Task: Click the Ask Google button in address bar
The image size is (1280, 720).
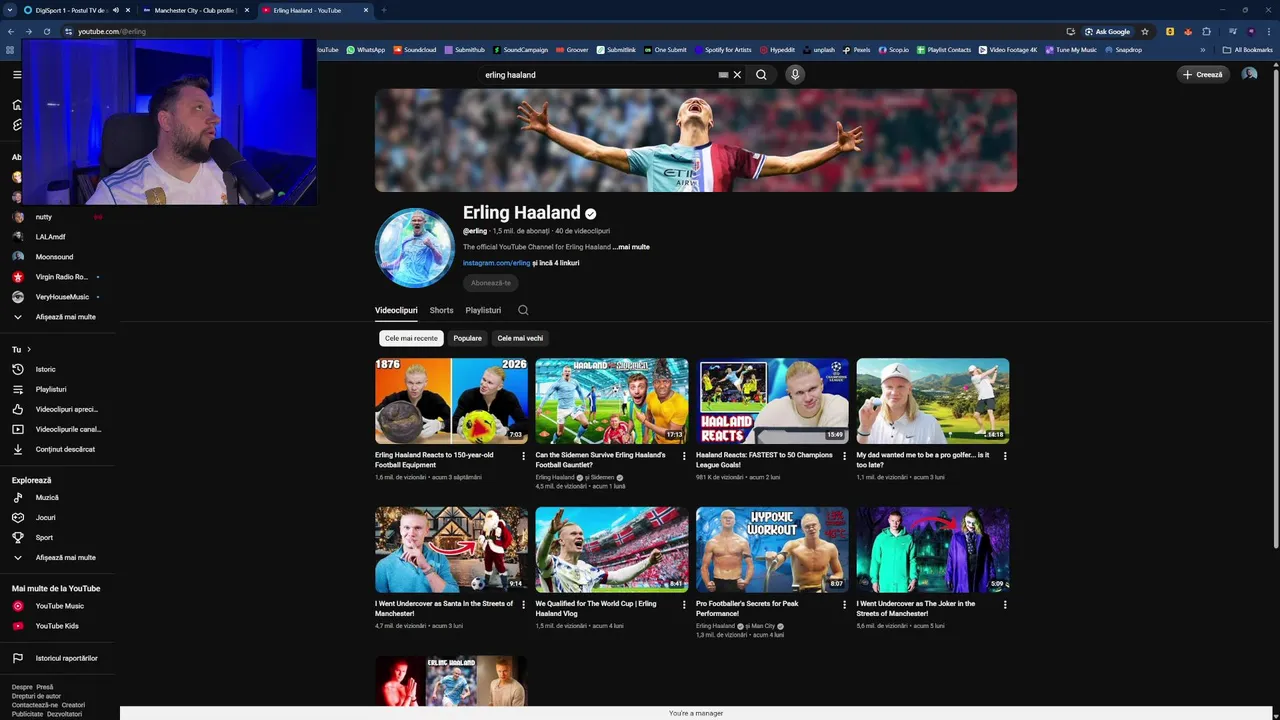Action: 1108,32
